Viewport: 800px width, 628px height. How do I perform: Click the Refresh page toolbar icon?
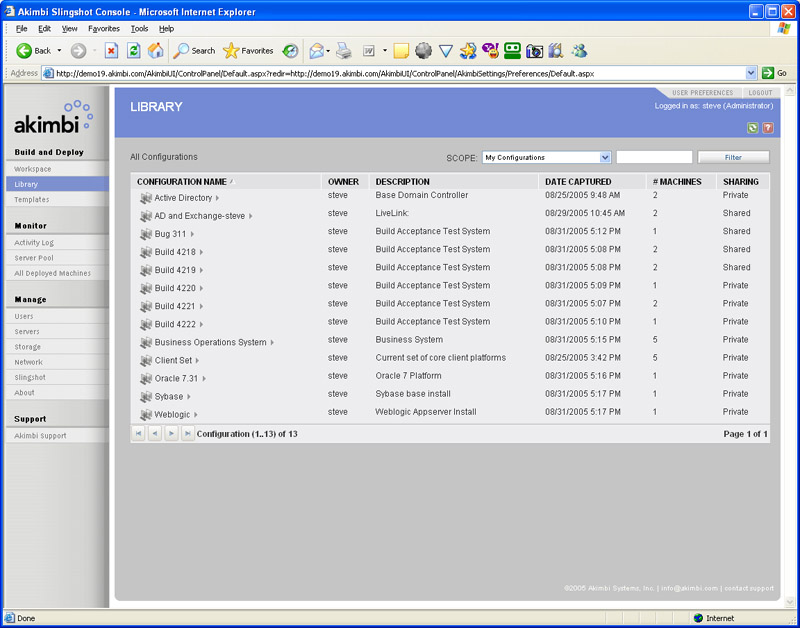134,51
